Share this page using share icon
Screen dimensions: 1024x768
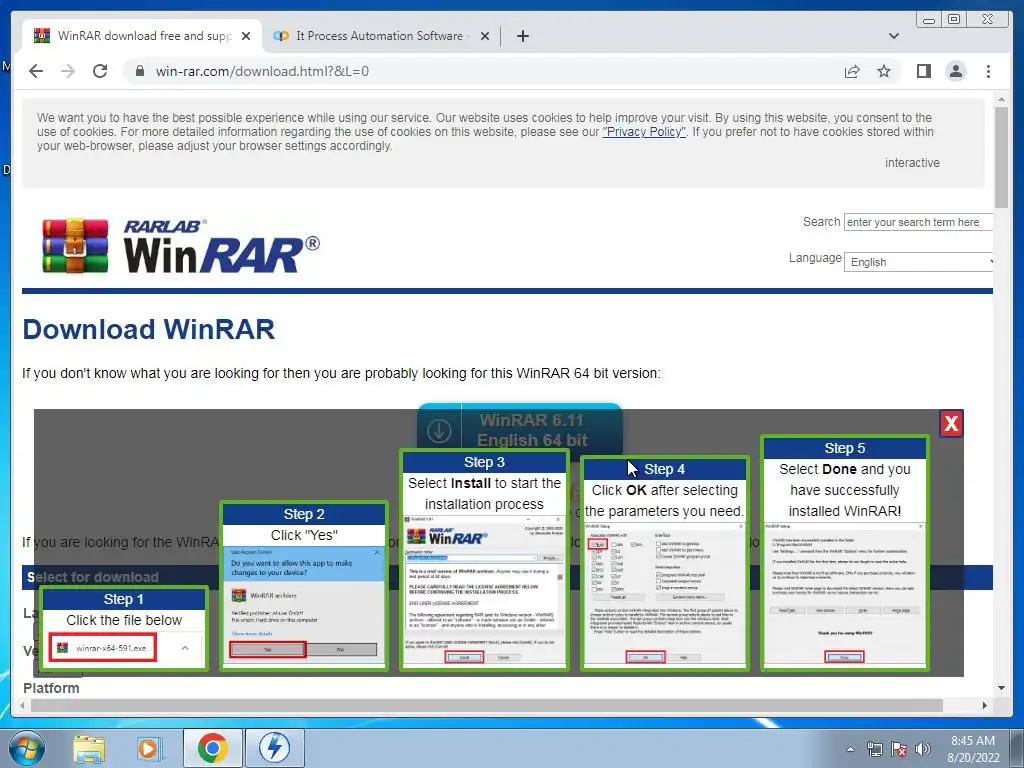(852, 71)
